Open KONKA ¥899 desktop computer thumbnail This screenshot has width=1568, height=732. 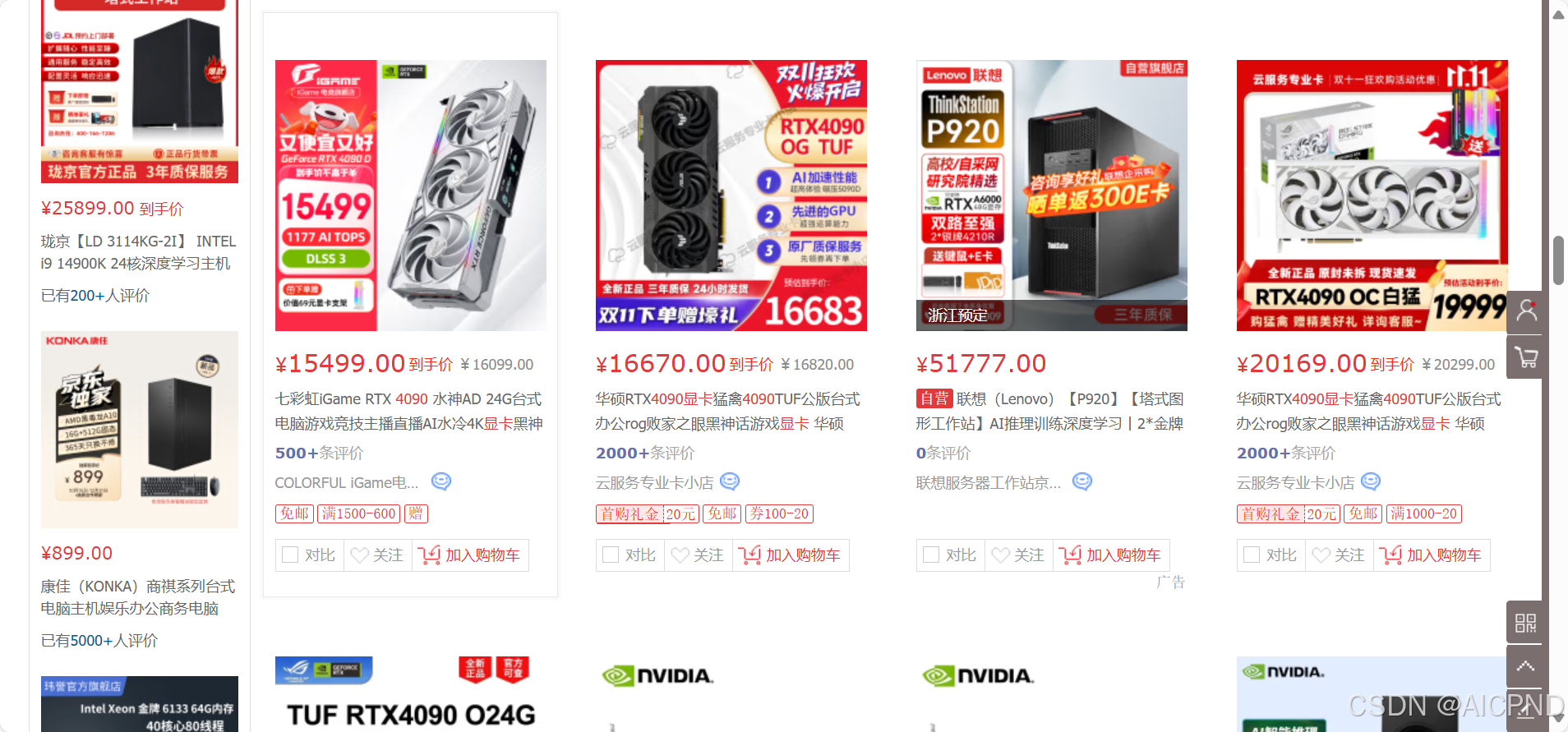click(140, 430)
